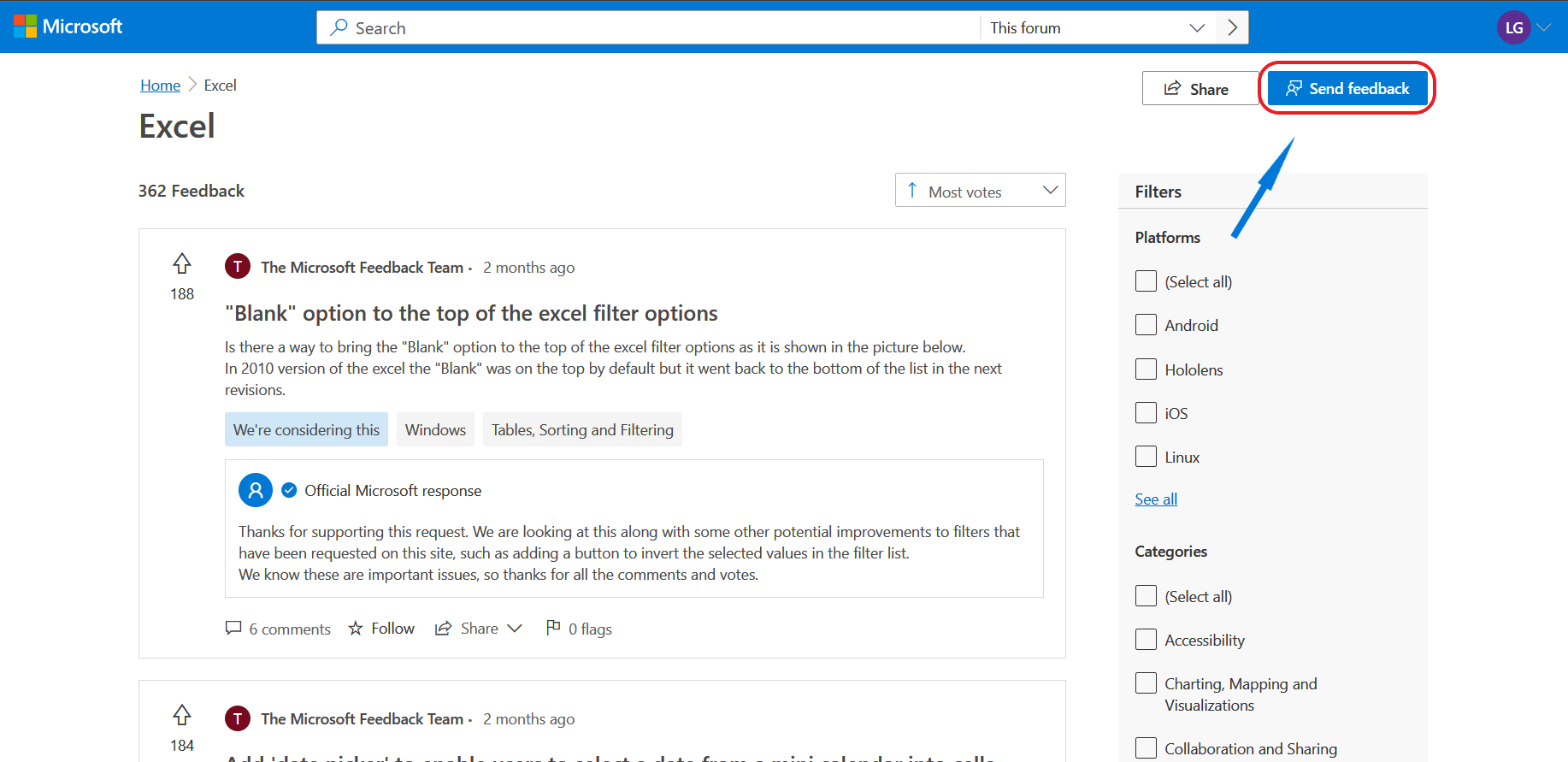
Task: Check the Platforms (Select all) box
Action: [1146, 281]
